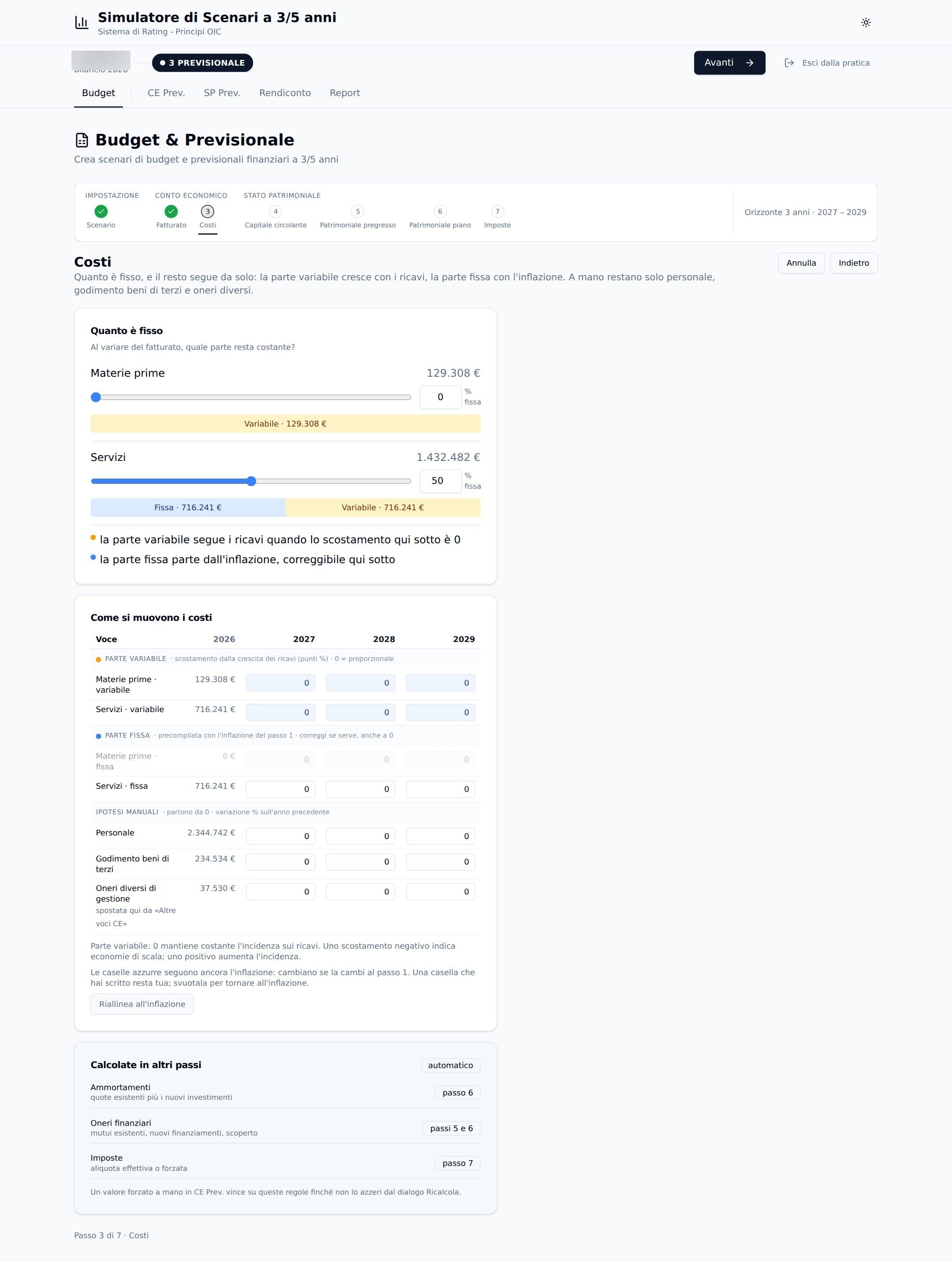The height and width of the screenshot is (1262, 952).
Task: Go to step 4 Capitale circolante
Action: pos(275,212)
